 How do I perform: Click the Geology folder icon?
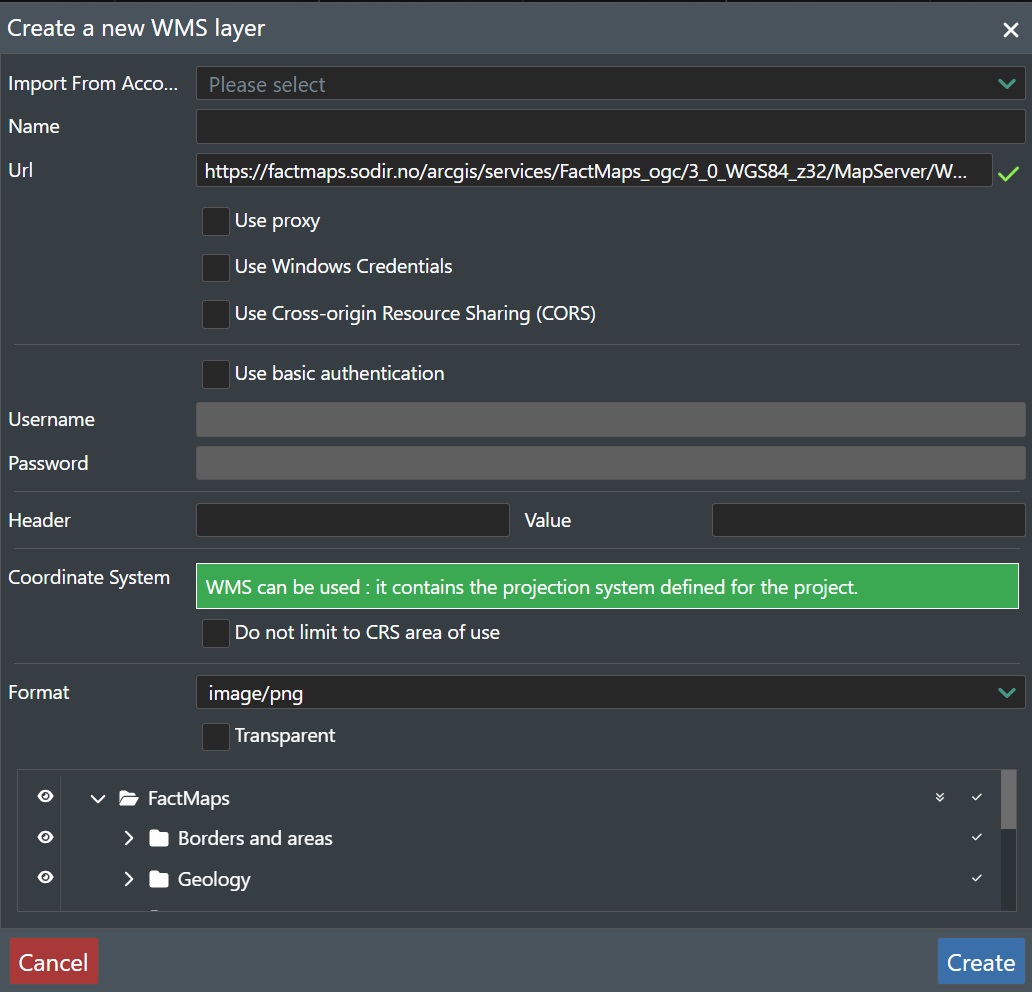click(159, 879)
